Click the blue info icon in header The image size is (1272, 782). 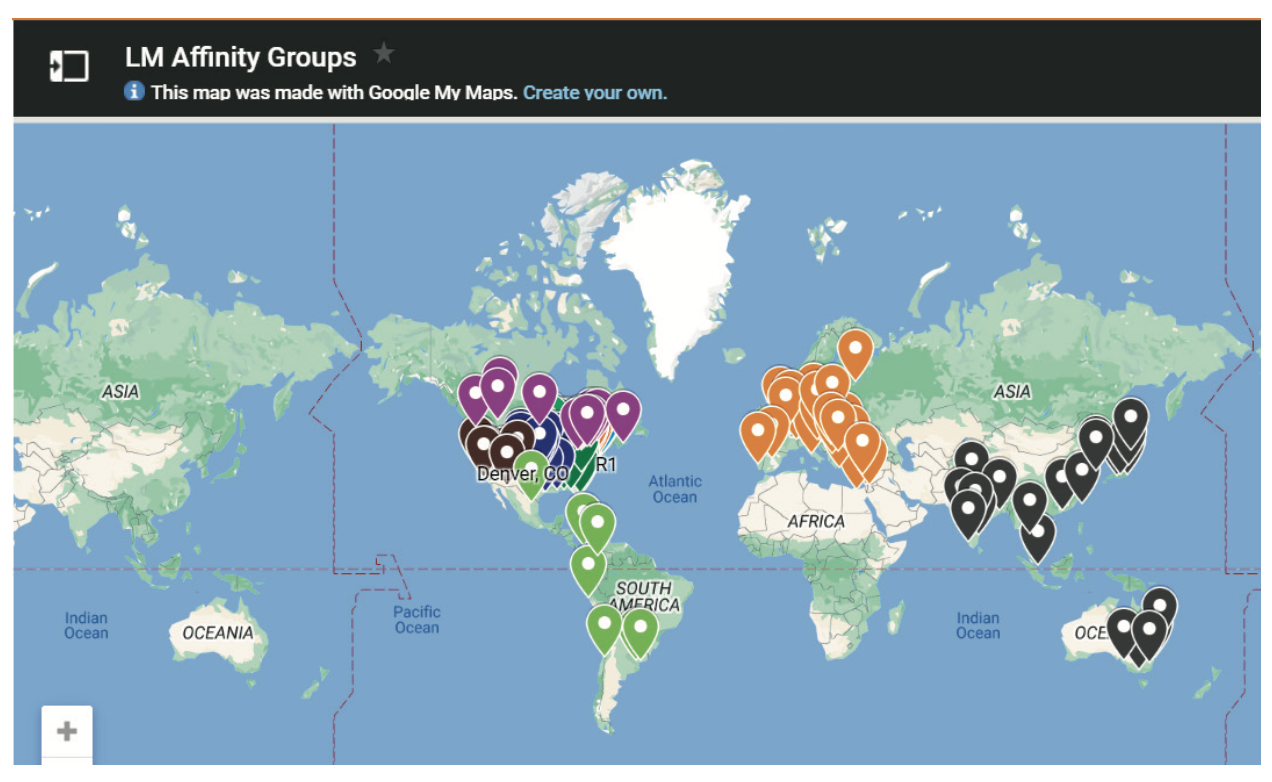click(x=135, y=92)
